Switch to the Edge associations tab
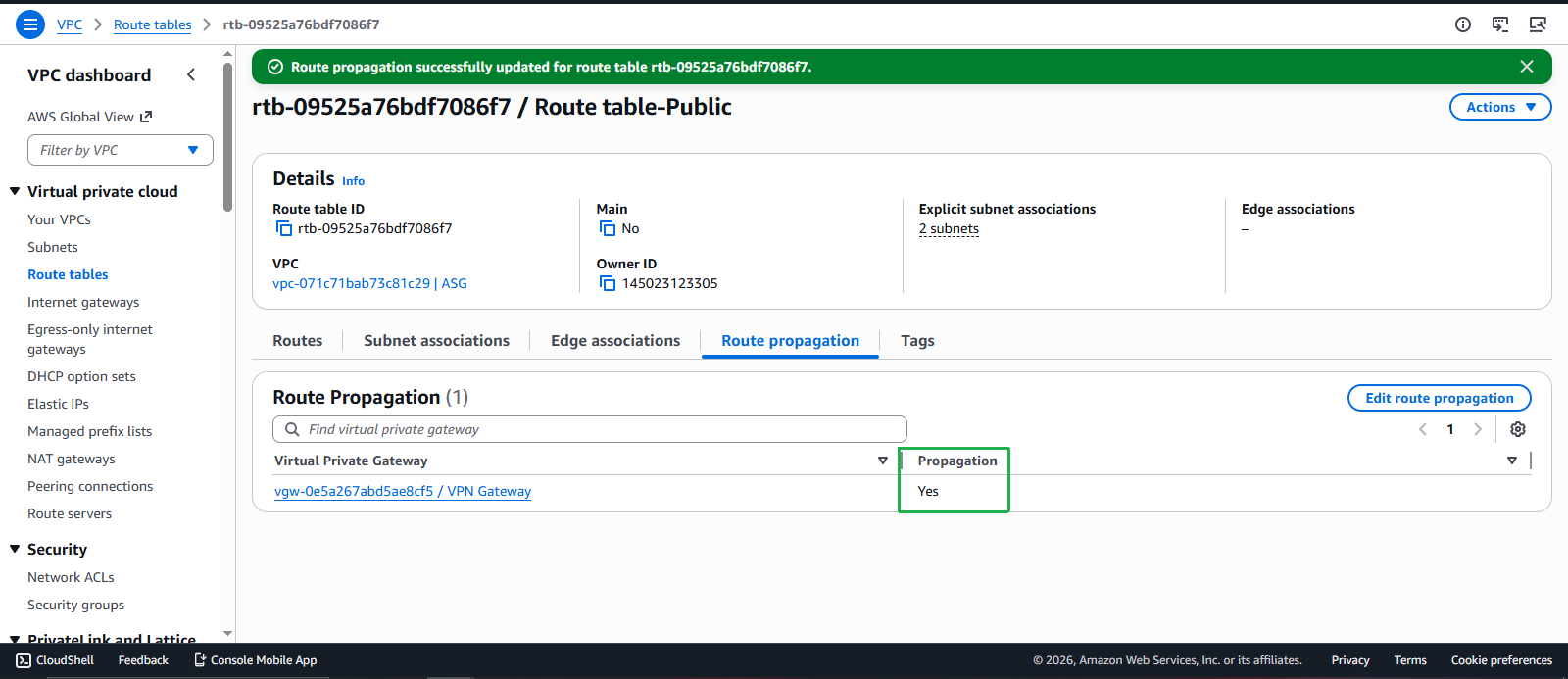This screenshot has width=1568, height=679. [x=615, y=340]
